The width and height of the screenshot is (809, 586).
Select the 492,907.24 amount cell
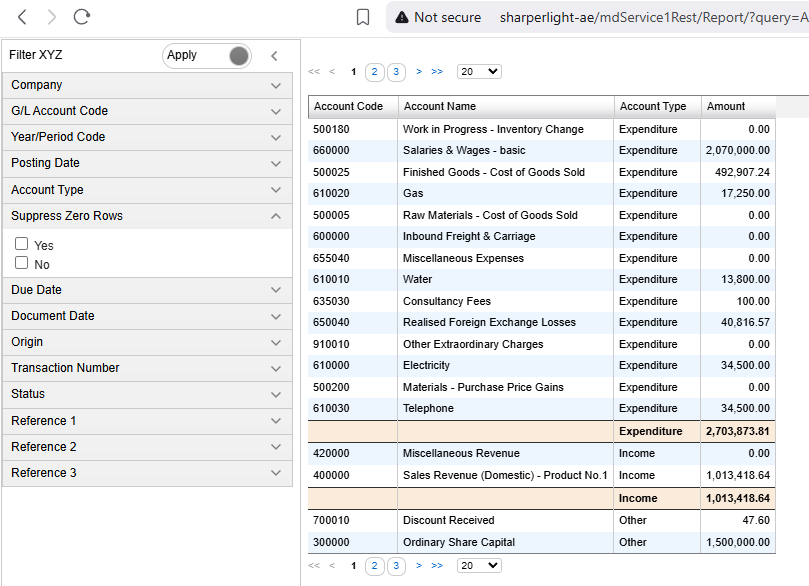[x=738, y=172]
